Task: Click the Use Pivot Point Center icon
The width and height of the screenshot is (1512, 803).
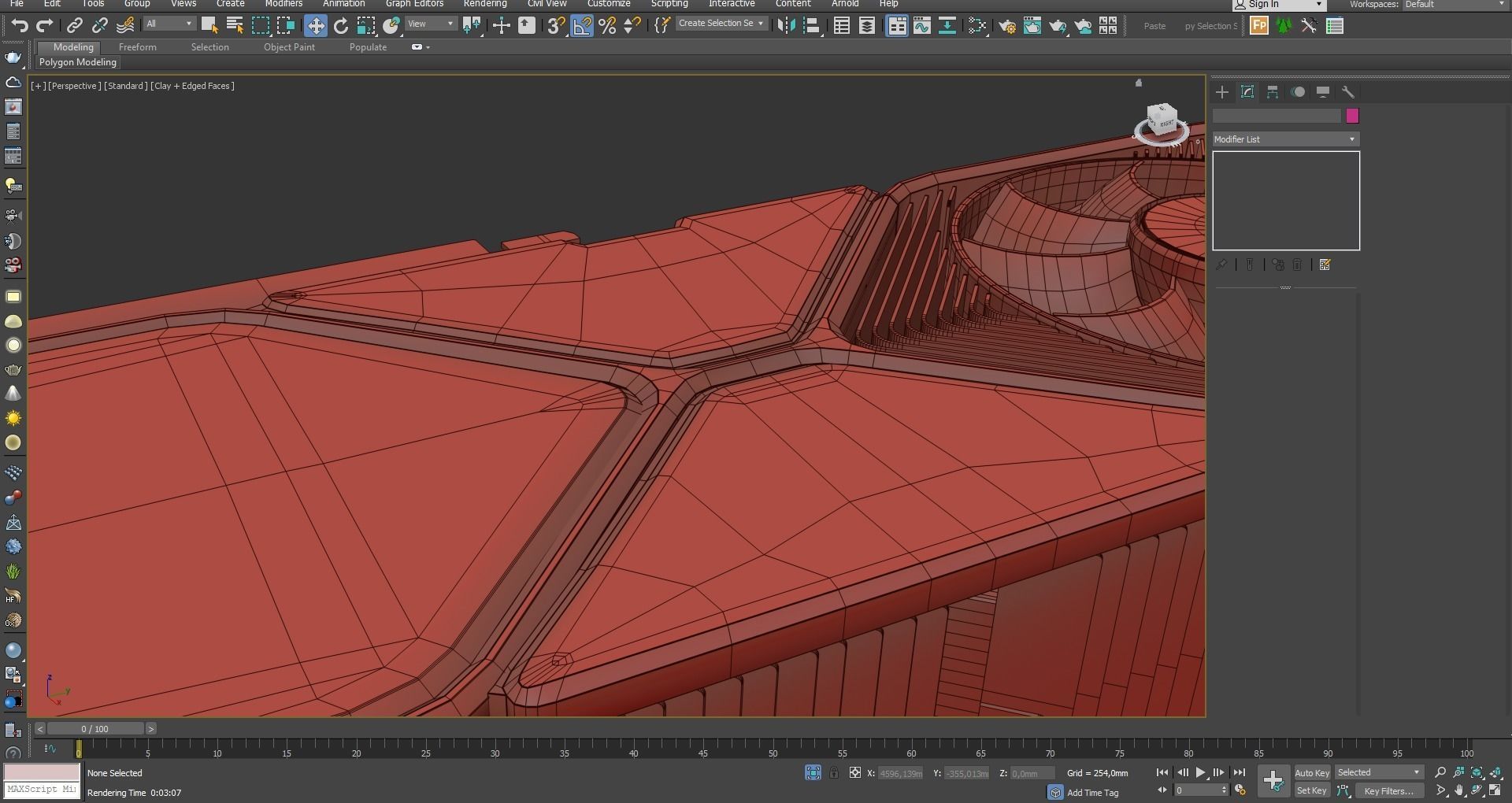Action: (472, 25)
